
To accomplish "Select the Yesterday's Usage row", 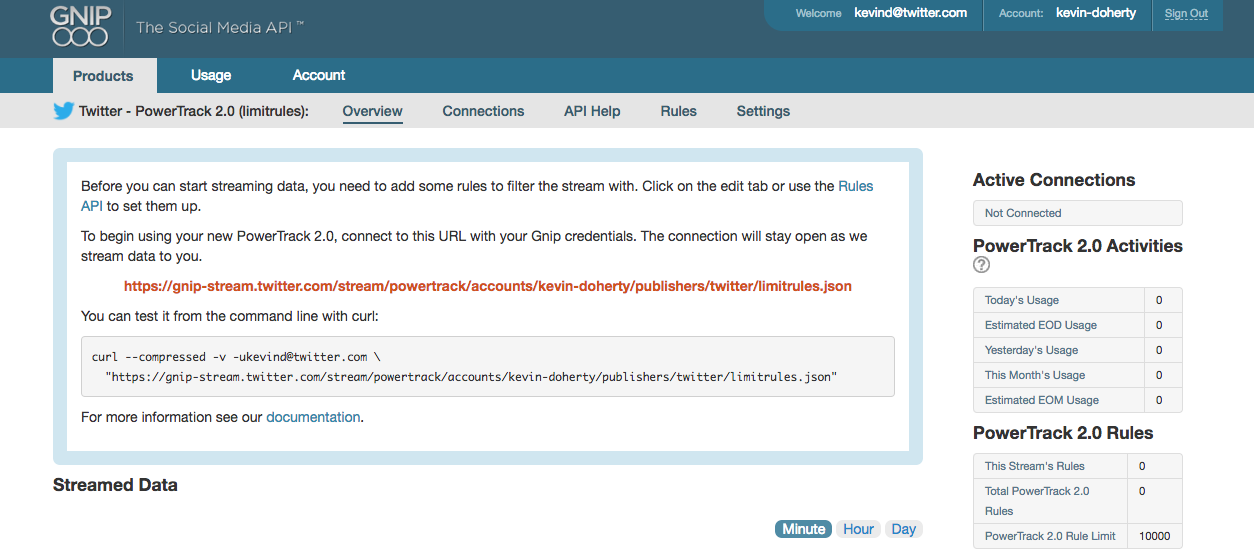I will [1078, 350].
